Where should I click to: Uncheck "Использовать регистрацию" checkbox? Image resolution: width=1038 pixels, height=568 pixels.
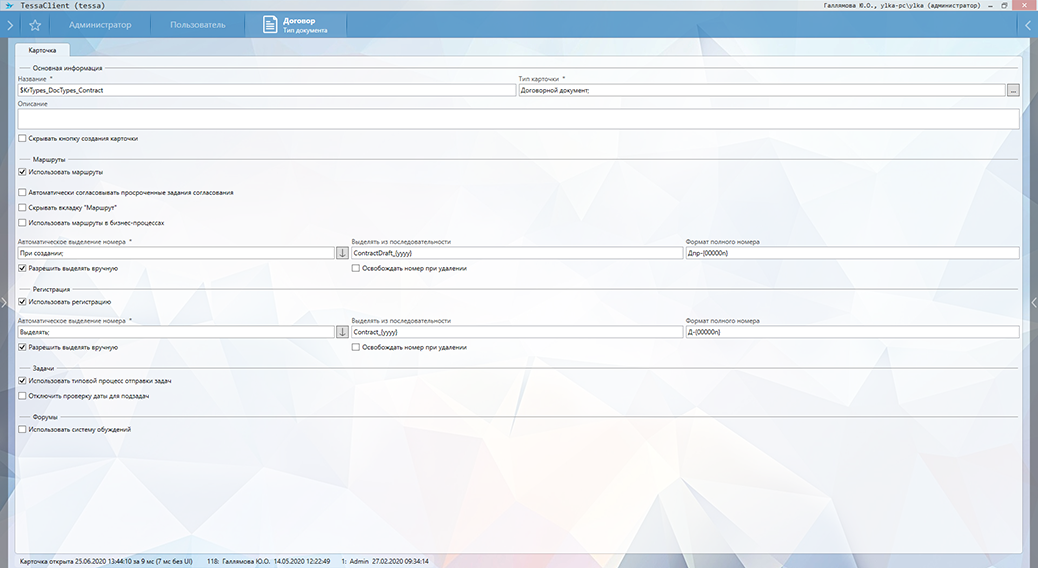tap(23, 301)
